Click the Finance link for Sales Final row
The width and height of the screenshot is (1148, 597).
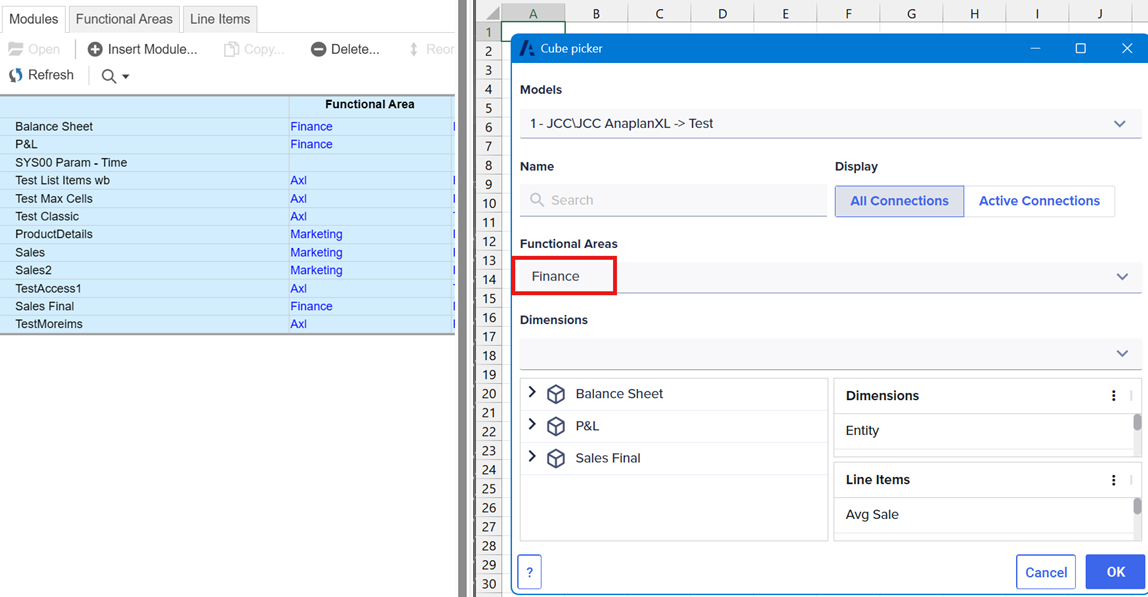click(x=311, y=306)
